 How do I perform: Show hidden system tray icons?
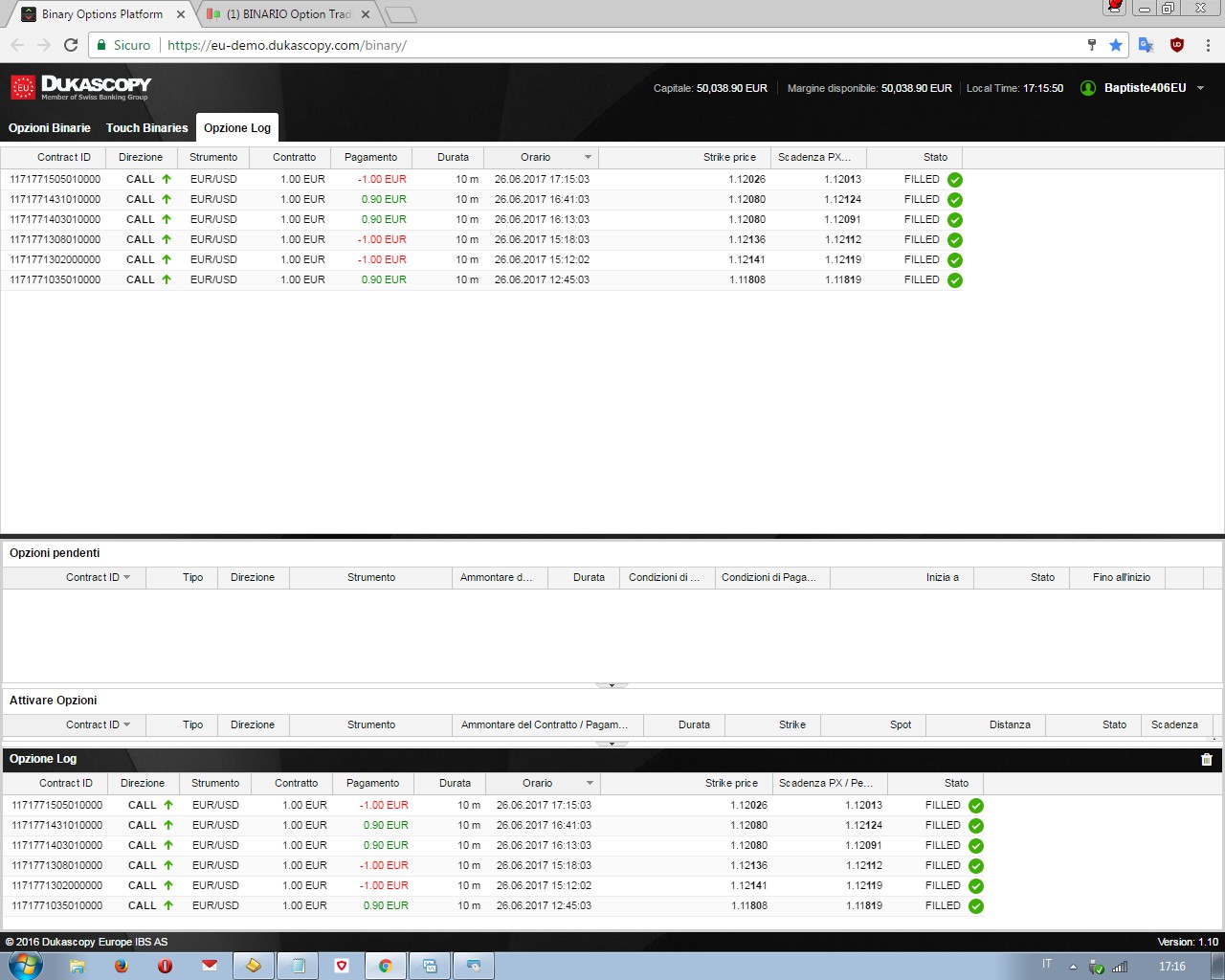[x=1073, y=967]
